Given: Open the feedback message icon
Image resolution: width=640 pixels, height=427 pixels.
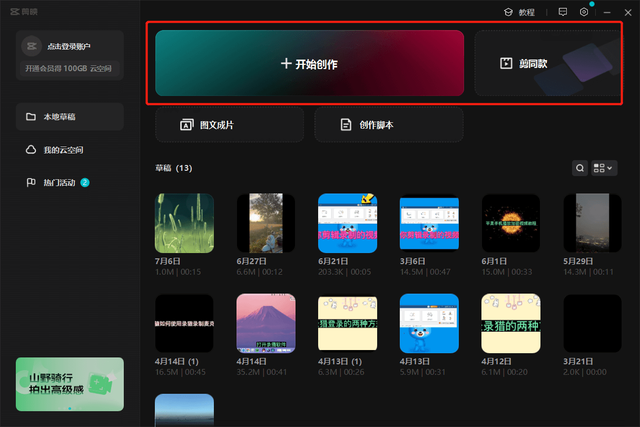Looking at the screenshot, I should tap(563, 12).
